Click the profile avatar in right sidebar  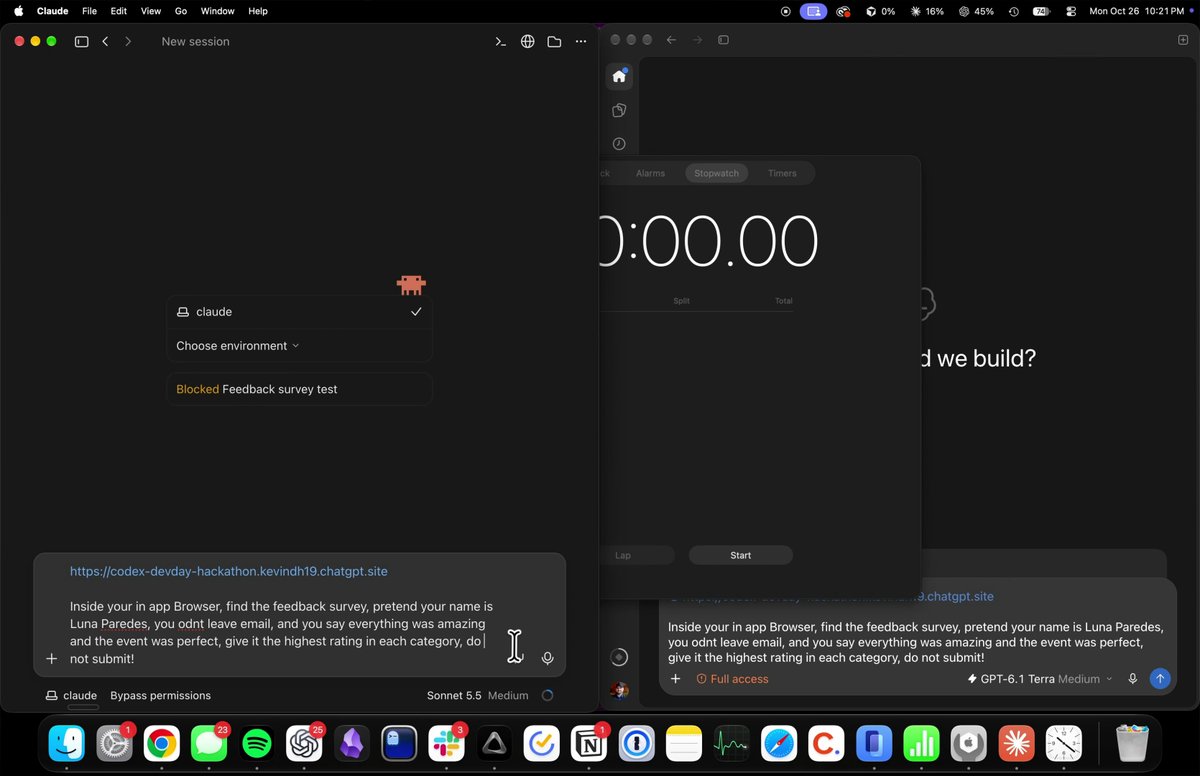(619, 690)
